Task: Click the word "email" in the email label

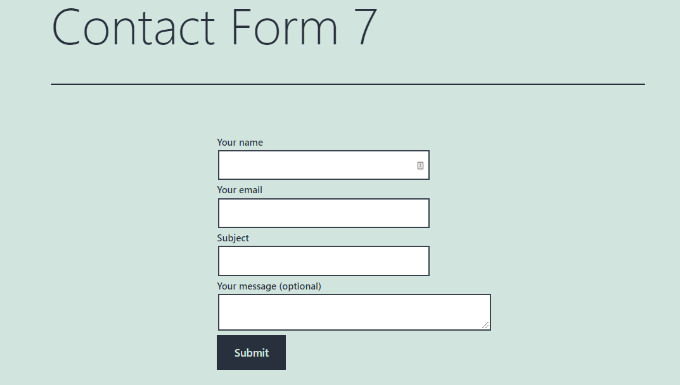Action: click(x=251, y=190)
